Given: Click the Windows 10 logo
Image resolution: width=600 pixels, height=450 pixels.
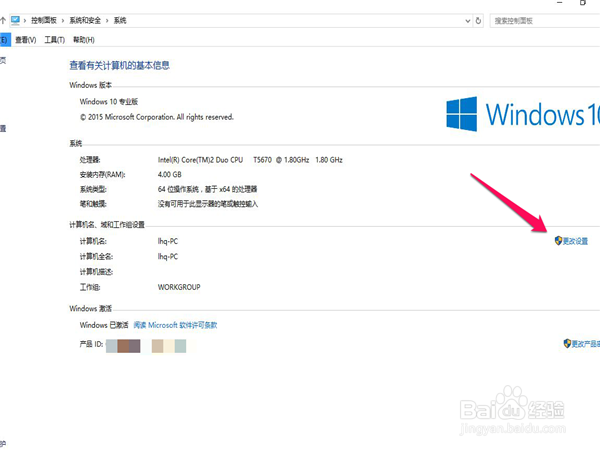Looking at the screenshot, I should click(523, 114).
